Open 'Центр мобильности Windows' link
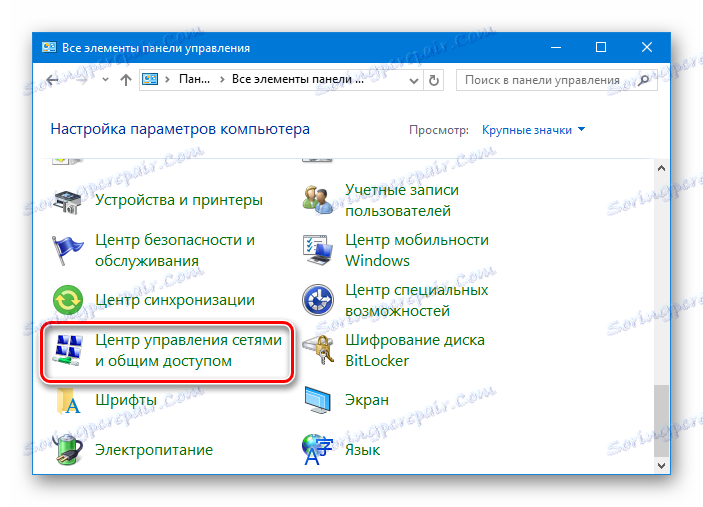The height and width of the screenshot is (507, 703). (417, 250)
